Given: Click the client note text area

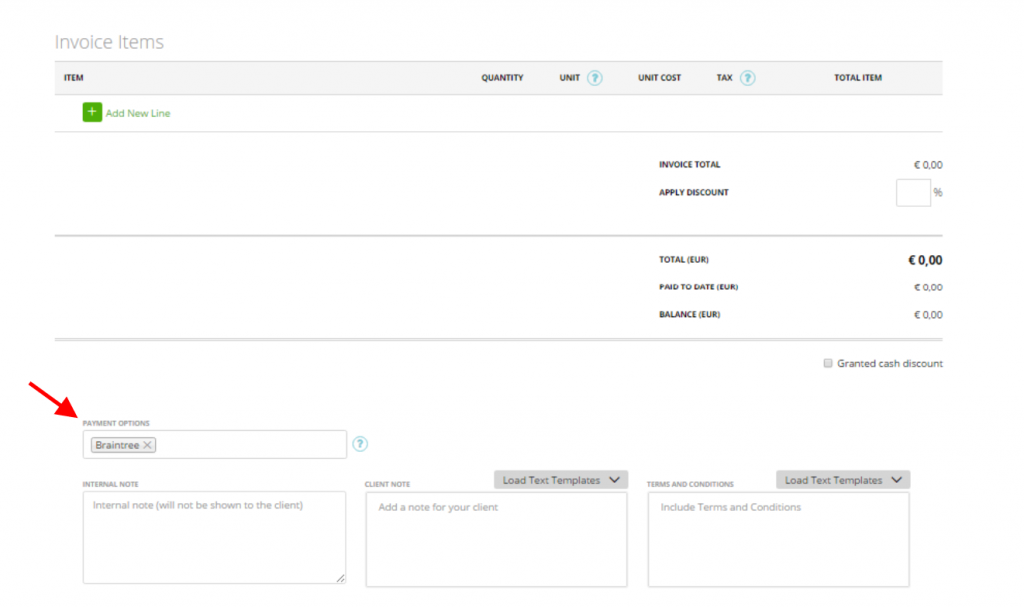Looking at the screenshot, I should pyautogui.click(x=496, y=537).
